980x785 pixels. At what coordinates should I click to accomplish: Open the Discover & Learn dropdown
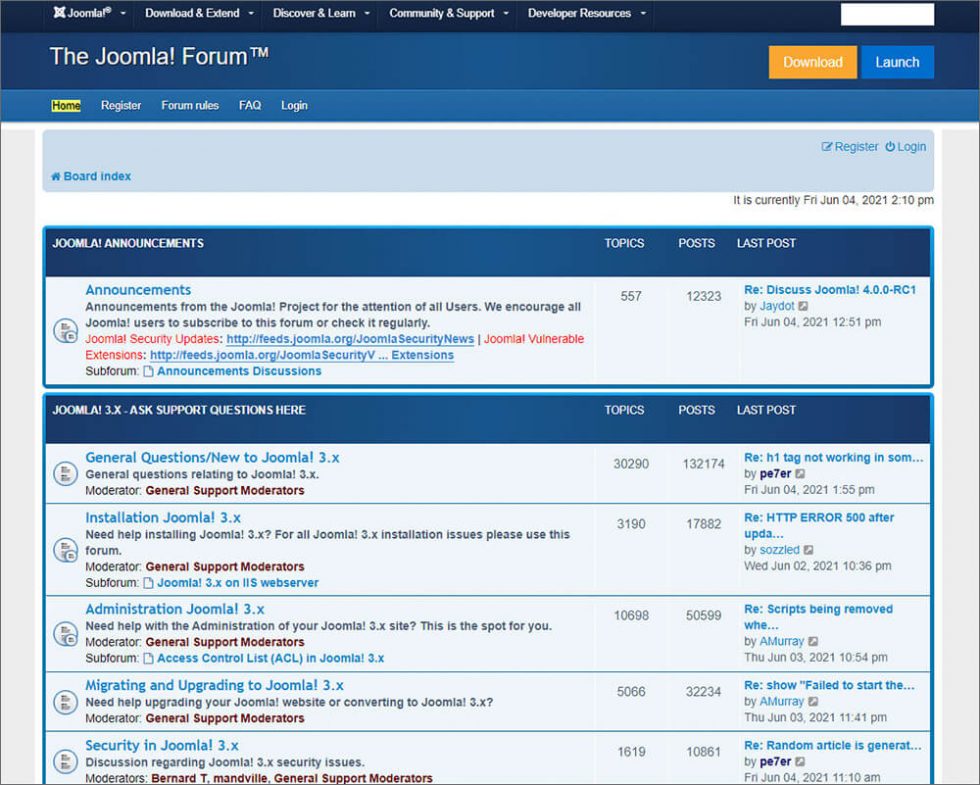321,13
